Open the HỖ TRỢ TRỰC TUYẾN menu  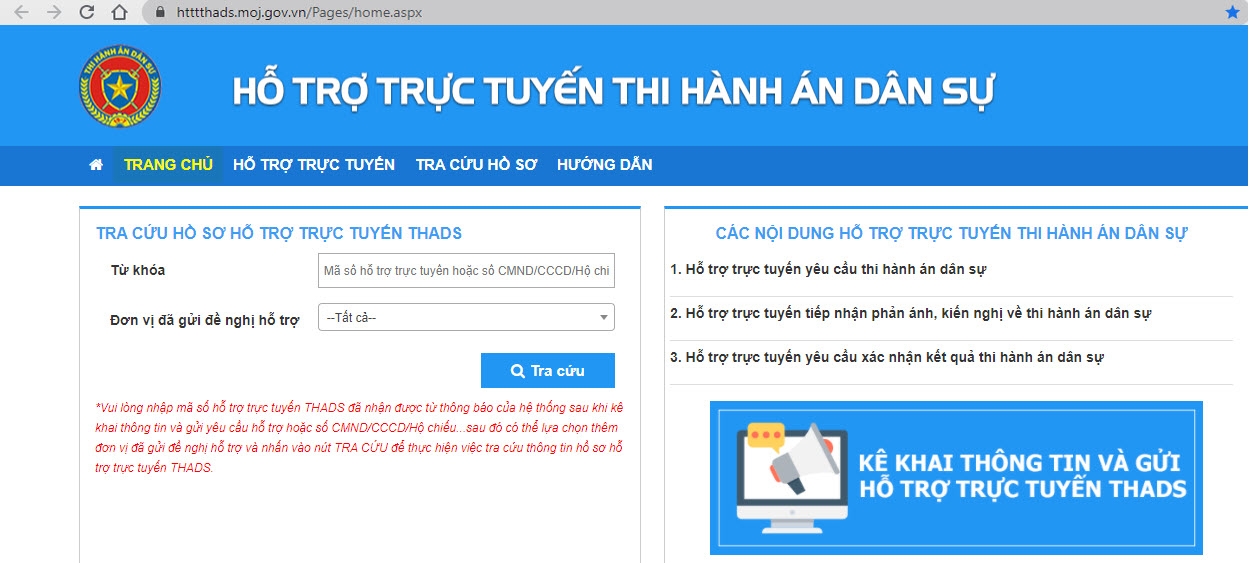[314, 165]
